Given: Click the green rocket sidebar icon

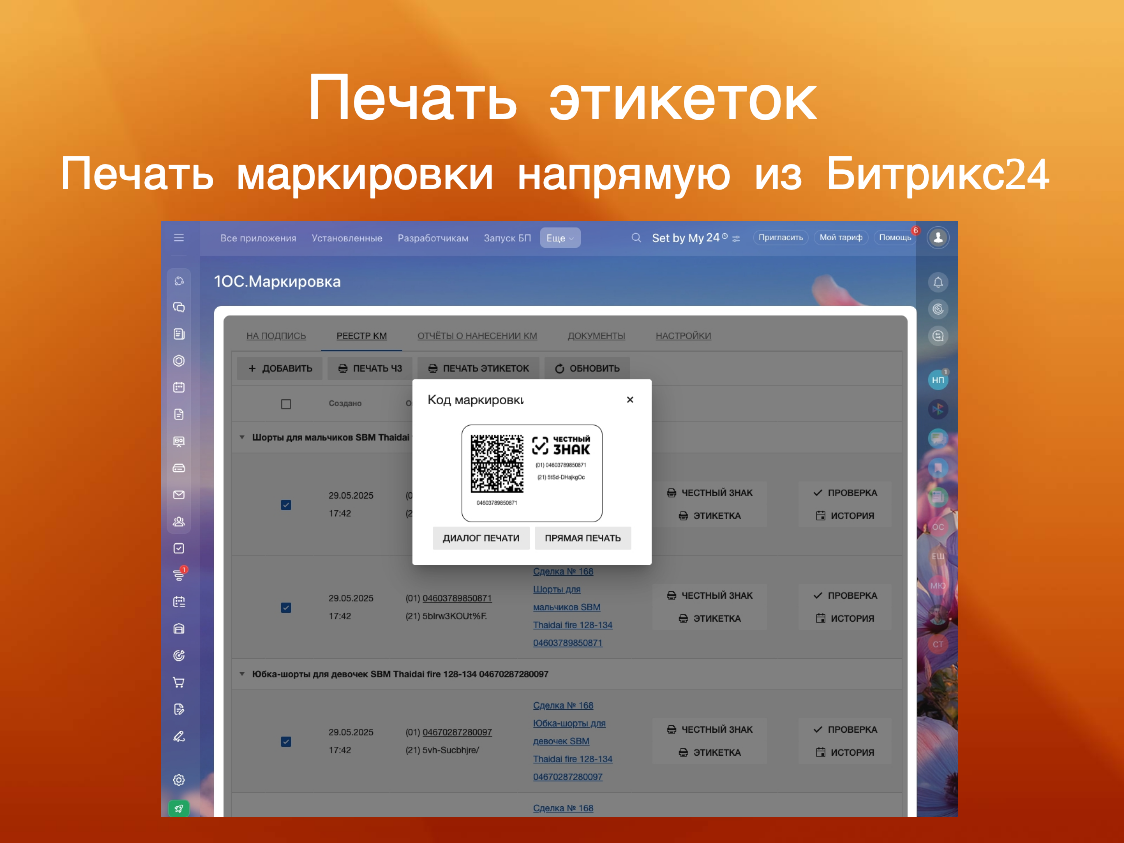Looking at the screenshot, I should [x=178, y=809].
